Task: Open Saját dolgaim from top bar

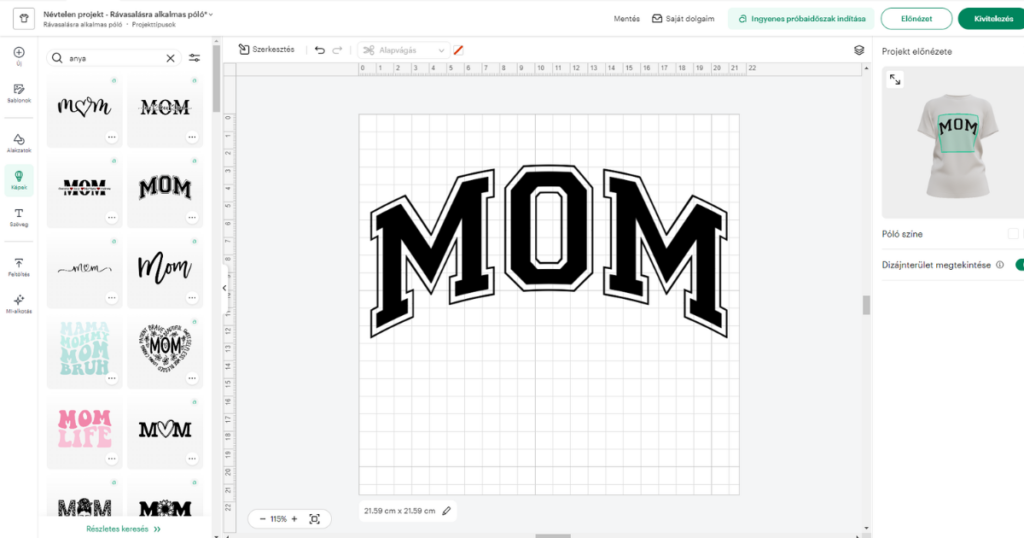Action: pos(683,18)
